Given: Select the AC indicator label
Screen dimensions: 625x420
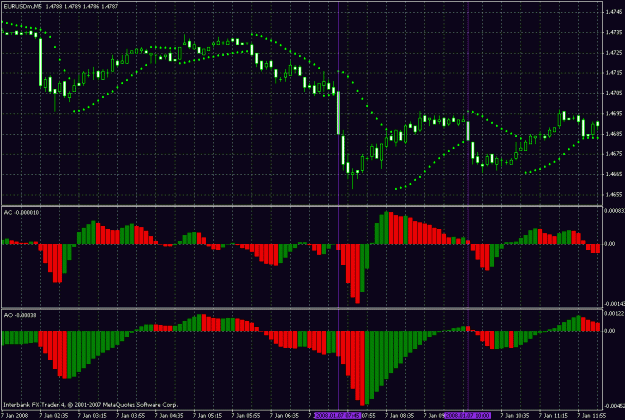Looking at the screenshot, I should (21, 213).
